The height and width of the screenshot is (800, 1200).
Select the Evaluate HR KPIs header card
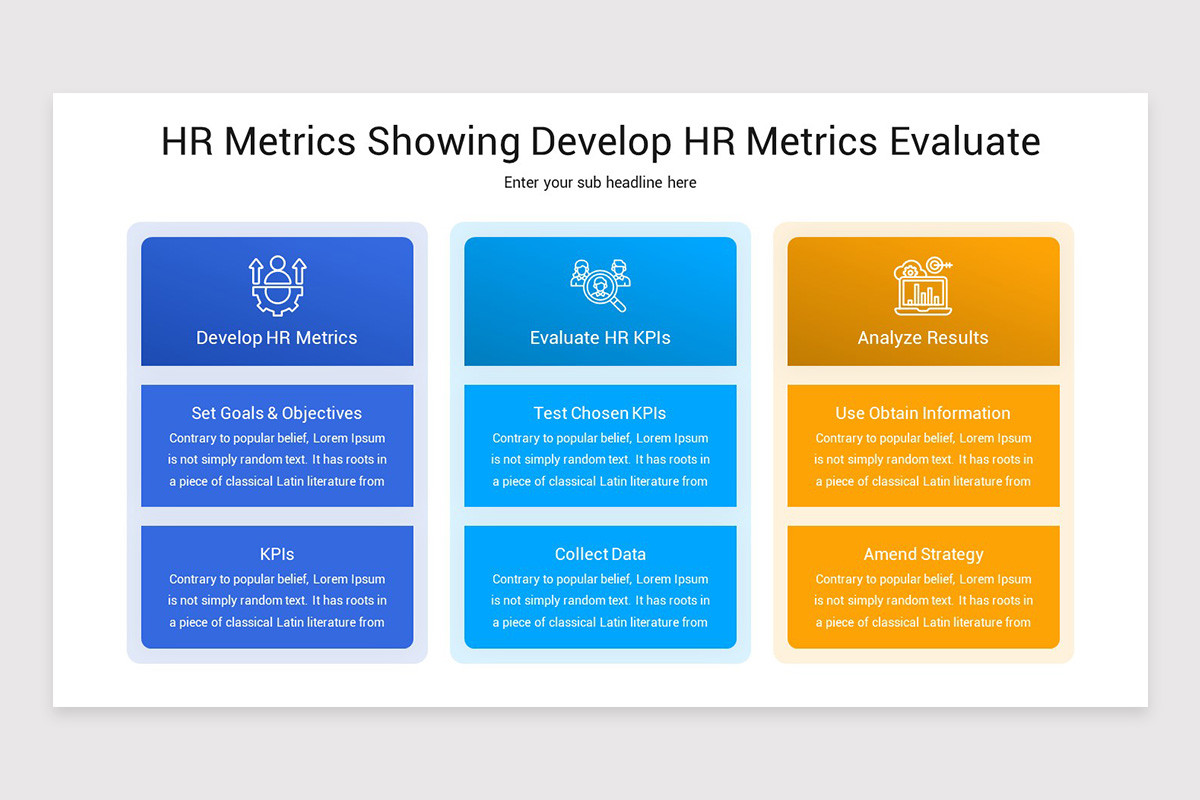[600, 300]
